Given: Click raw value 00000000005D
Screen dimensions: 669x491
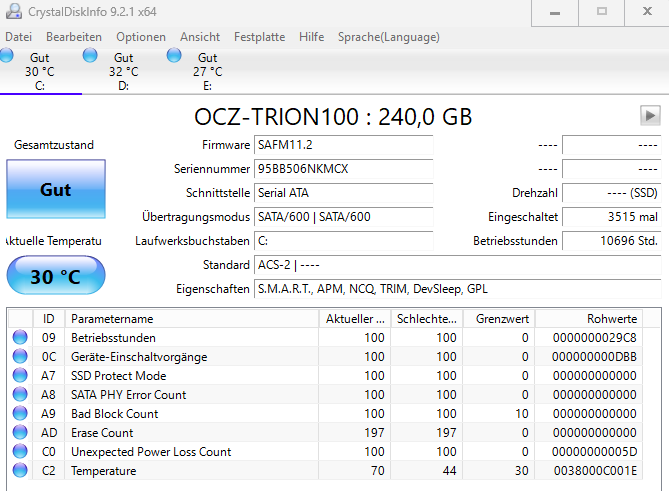Looking at the screenshot, I should pos(594,452).
